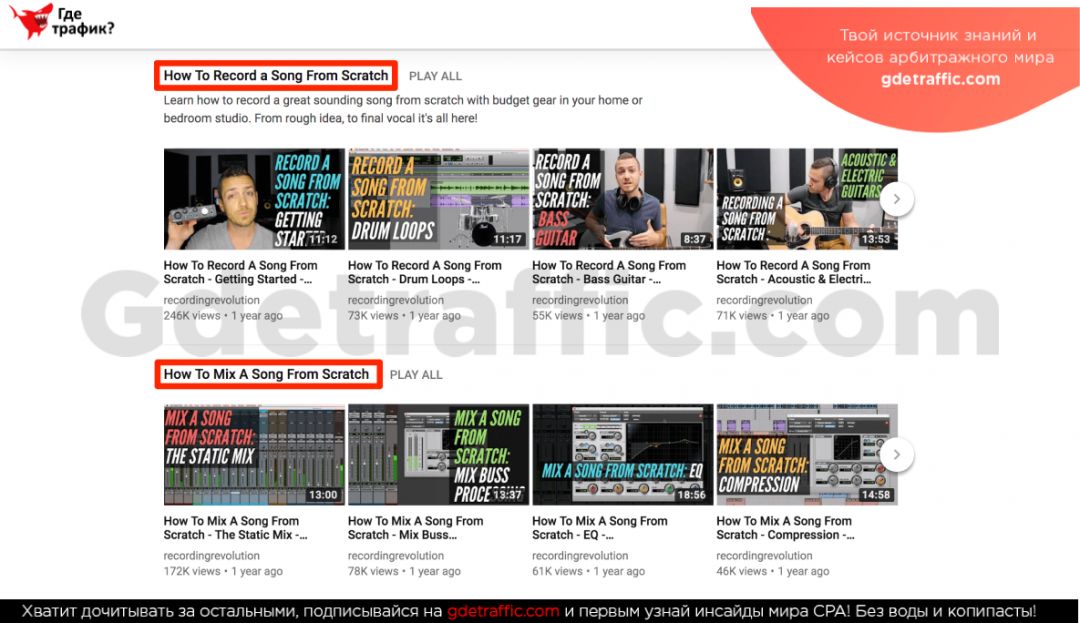Image resolution: width=1080 pixels, height=623 pixels.
Task: Click the next-arrow chevron on the Mix playlist row
Action: [x=897, y=454]
